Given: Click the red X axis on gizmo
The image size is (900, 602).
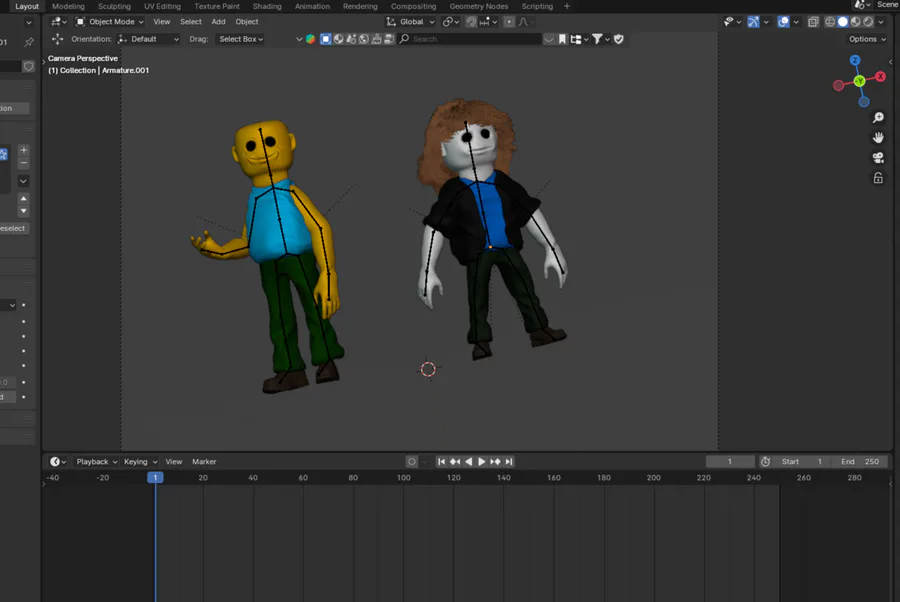Looking at the screenshot, I should (x=881, y=76).
